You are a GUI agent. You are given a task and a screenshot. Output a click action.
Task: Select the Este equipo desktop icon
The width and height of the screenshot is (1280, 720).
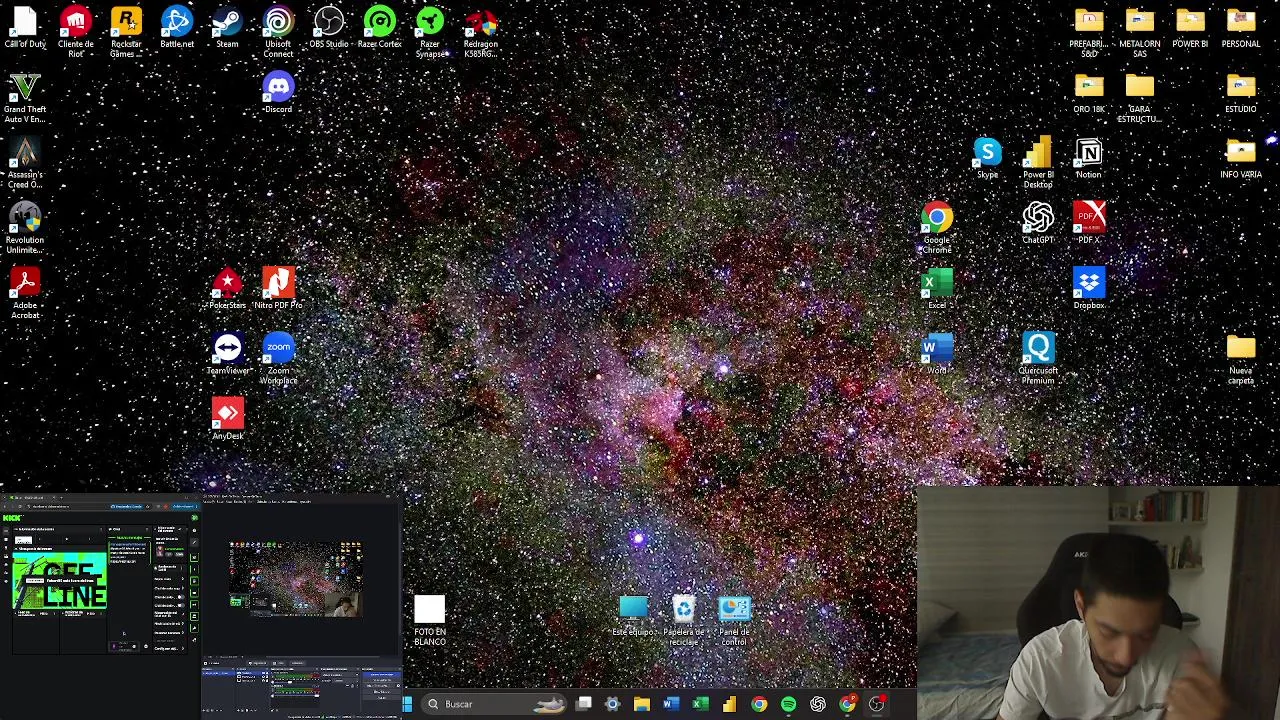click(x=633, y=615)
